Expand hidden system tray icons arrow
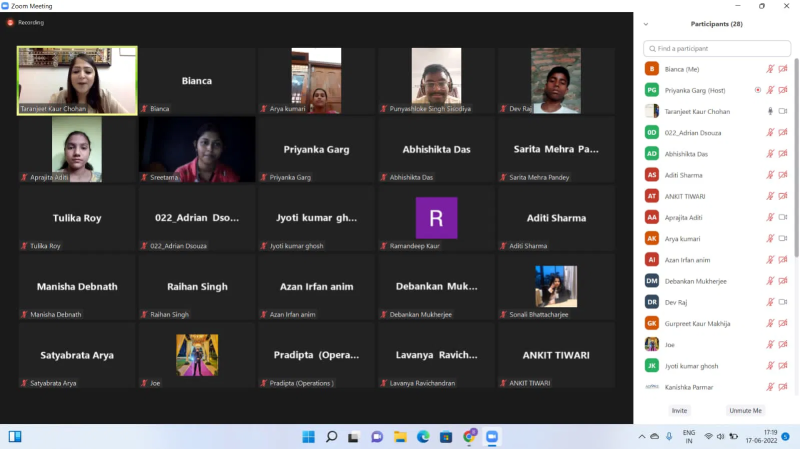Viewport: 800px width, 449px height. point(641,437)
